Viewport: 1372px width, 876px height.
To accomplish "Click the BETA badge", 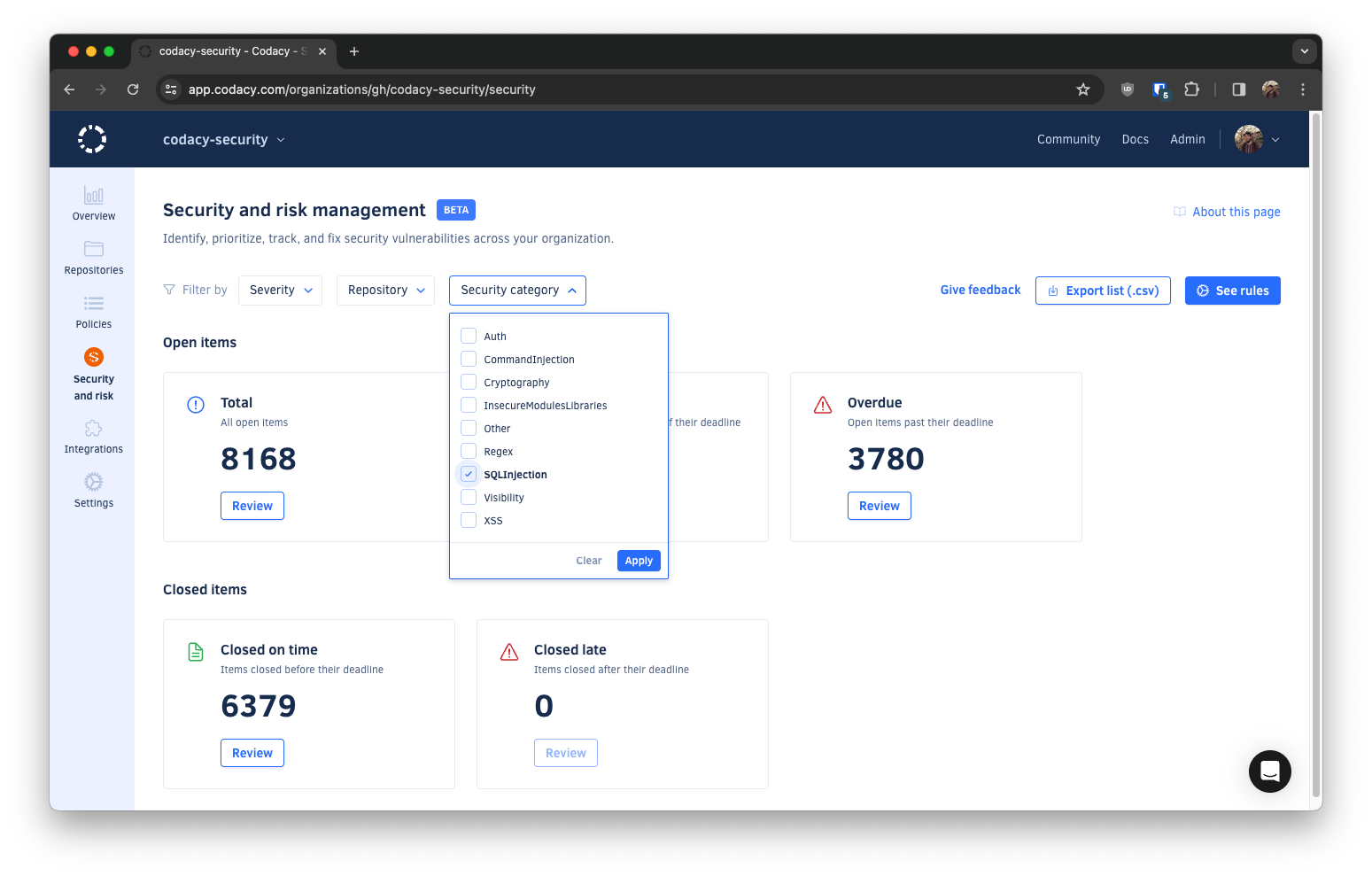I will pyautogui.click(x=456, y=210).
